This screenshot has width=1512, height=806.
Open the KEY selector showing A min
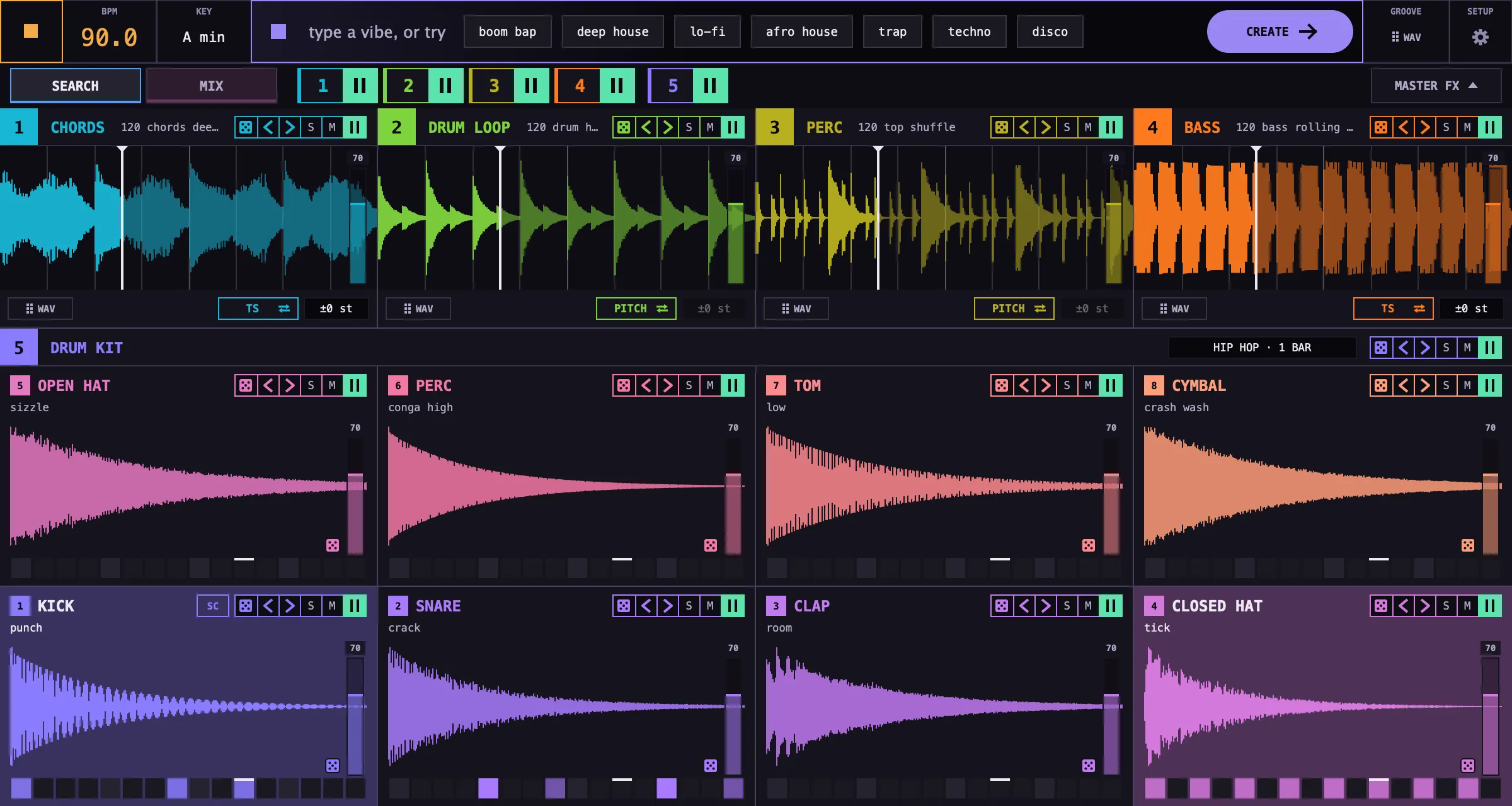tap(204, 31)
